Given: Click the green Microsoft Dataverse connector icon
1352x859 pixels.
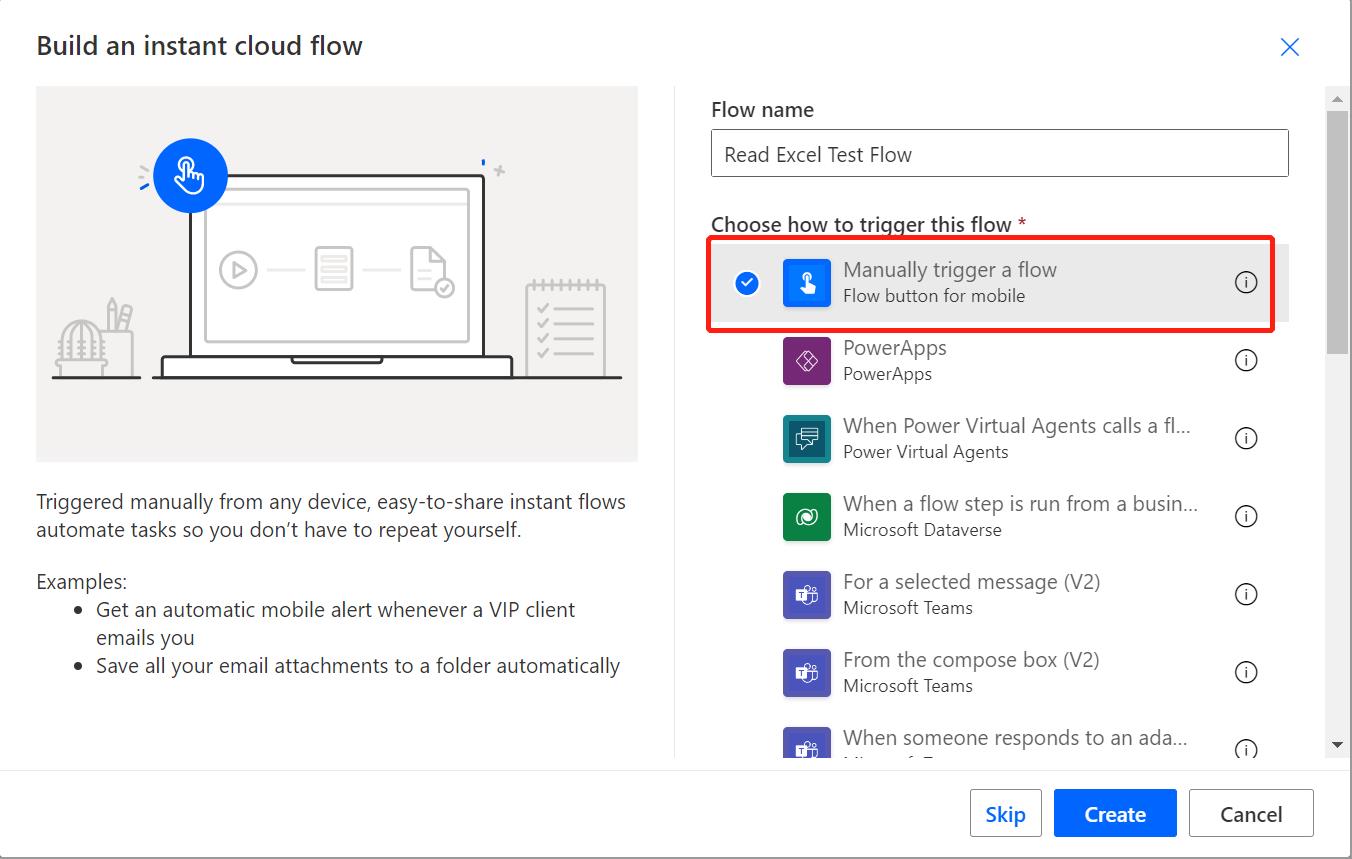Looking at the screenshot, I should point(806,517).
